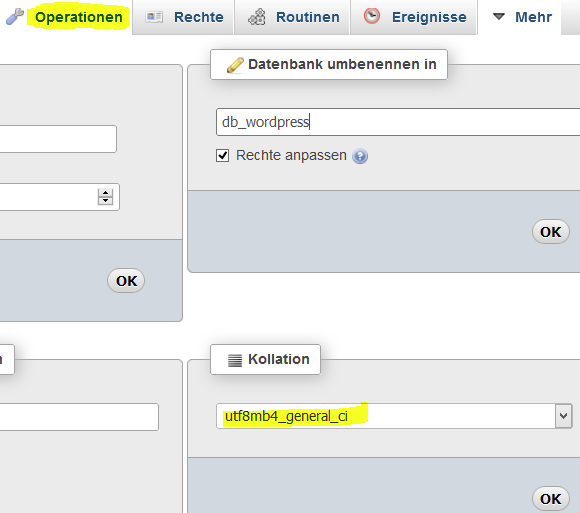Click the down-triangle icon beside Mehr

(499, 17)
